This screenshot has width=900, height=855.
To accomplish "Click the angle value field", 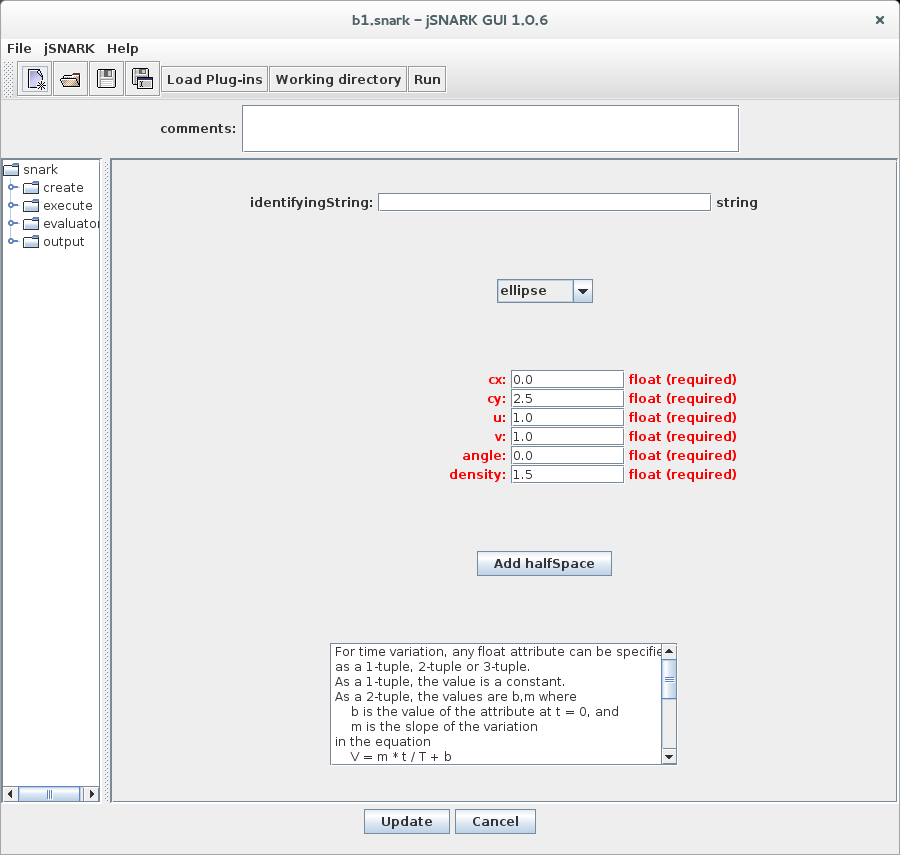I will (x=567, y=455).
